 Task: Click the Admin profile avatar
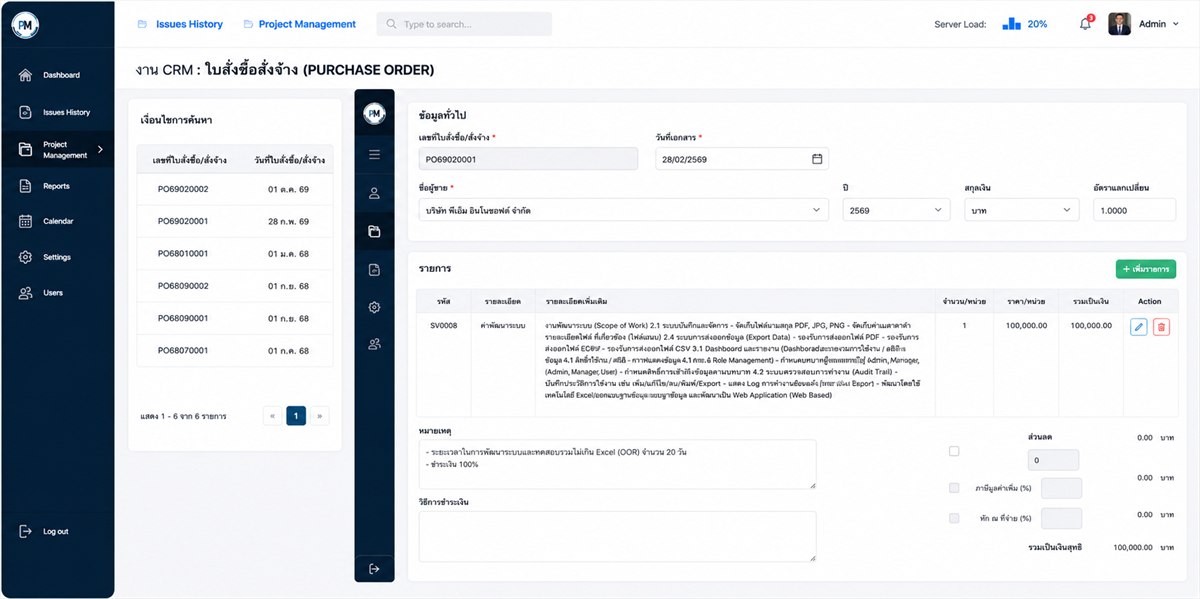point(1119,24)
